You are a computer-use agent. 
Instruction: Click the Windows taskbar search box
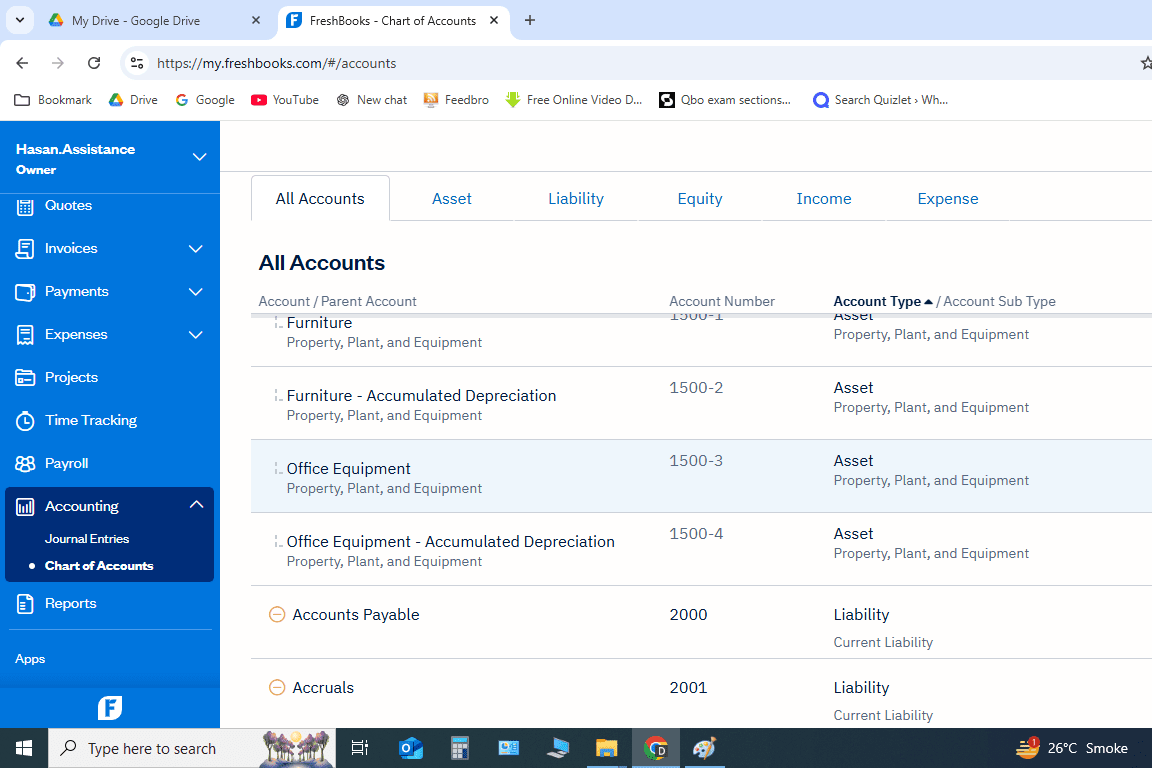click(x=192, y=748)
